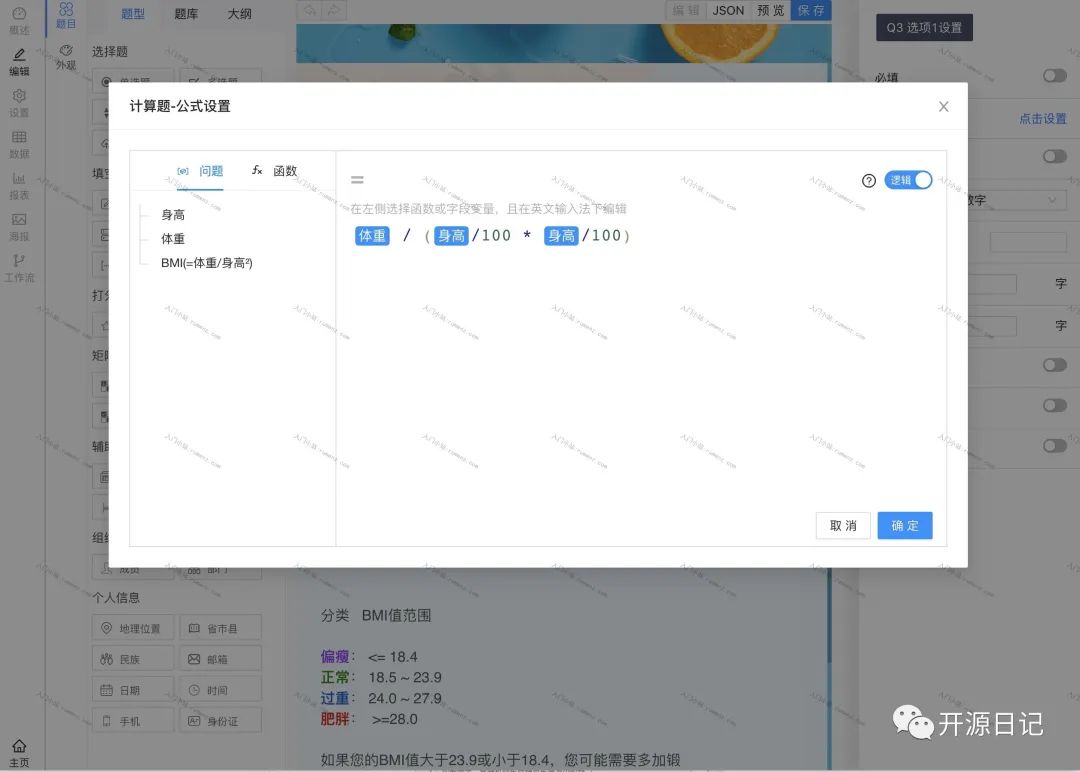The width and height of the screenshot is (1080, 772).
Task: Select BMI(=体重/身高²) in the question tree
Action: coord(207,263)
